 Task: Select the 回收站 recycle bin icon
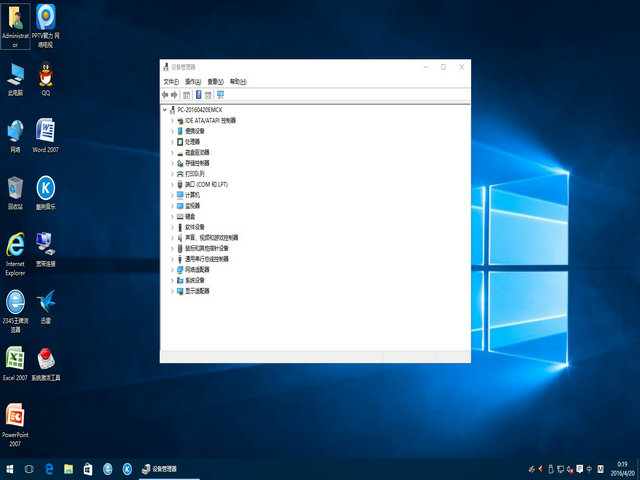pos(16,193)
